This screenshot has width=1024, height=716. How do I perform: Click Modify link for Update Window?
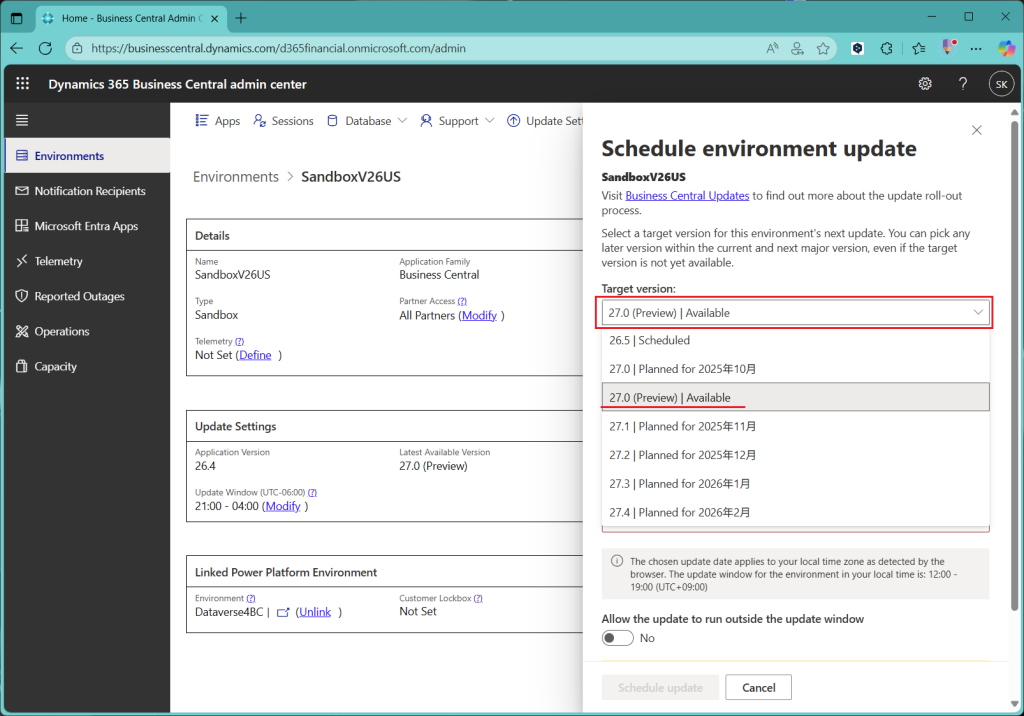[282, 506]
